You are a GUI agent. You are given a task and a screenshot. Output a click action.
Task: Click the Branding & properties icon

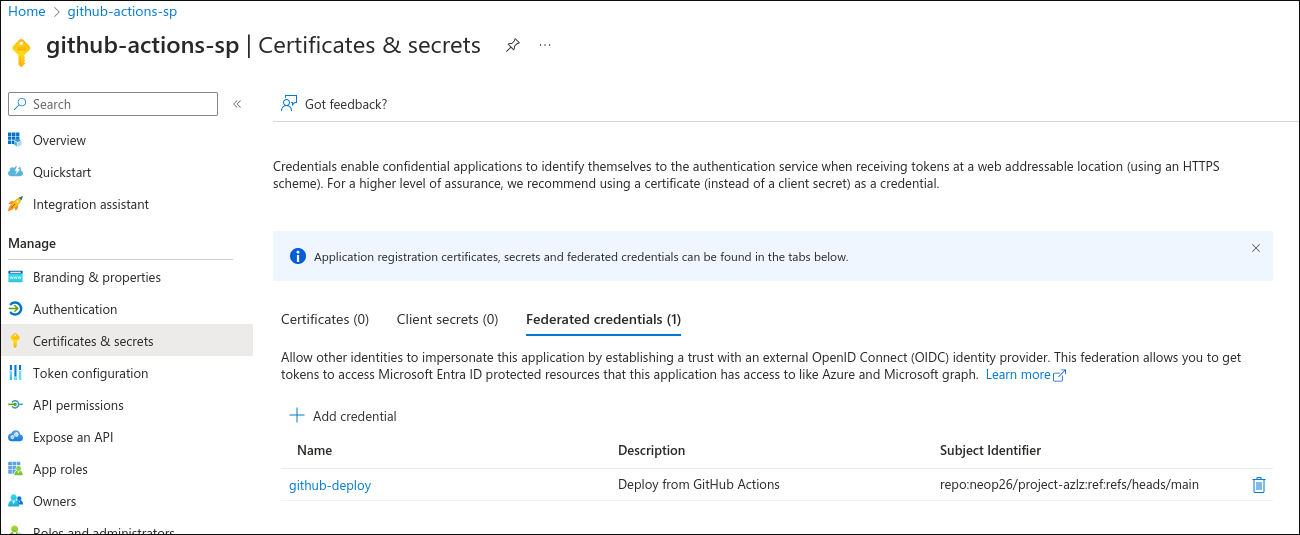[15, 277]
